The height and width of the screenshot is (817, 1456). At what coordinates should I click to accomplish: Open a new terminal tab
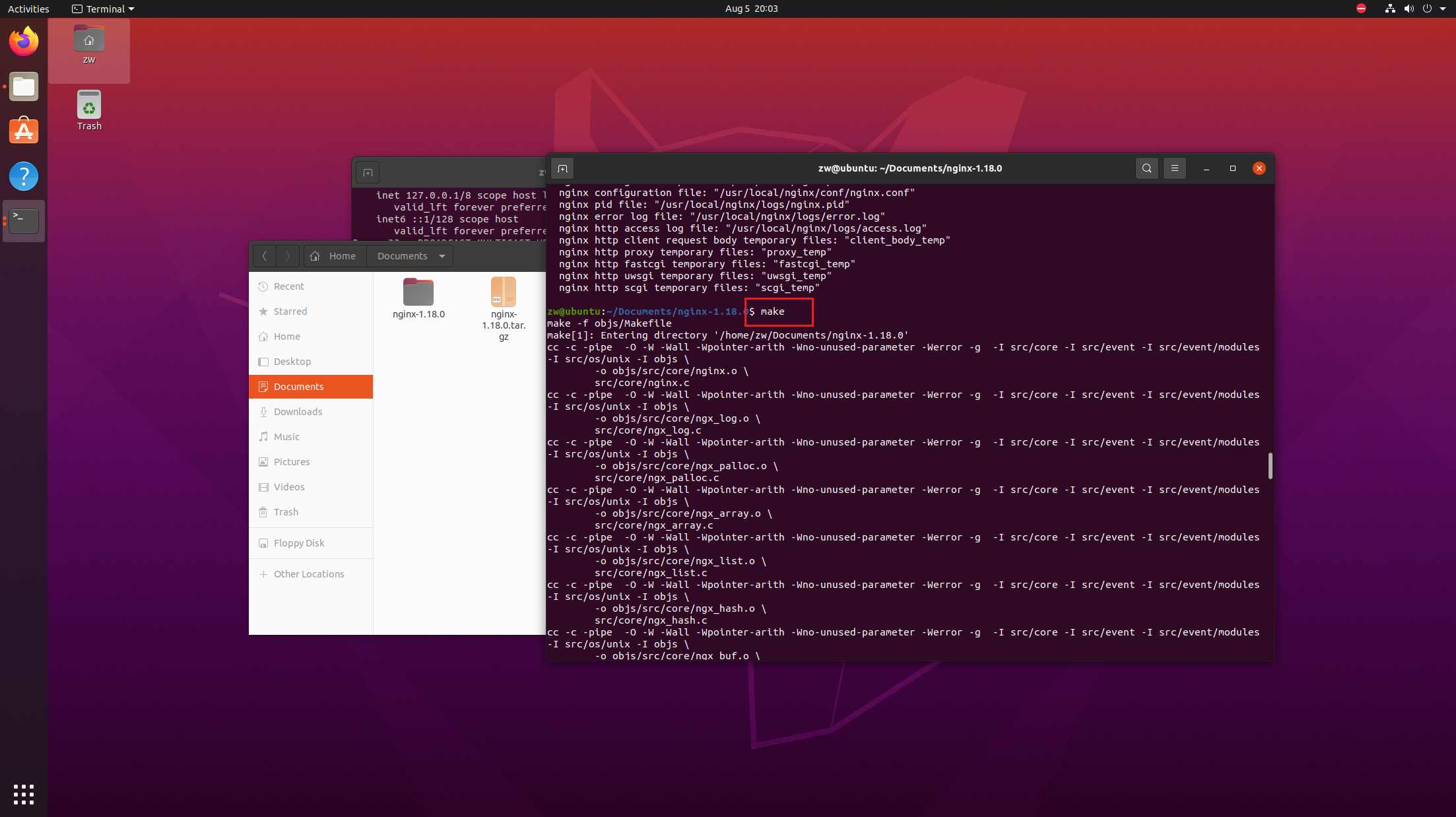point(562,168)
